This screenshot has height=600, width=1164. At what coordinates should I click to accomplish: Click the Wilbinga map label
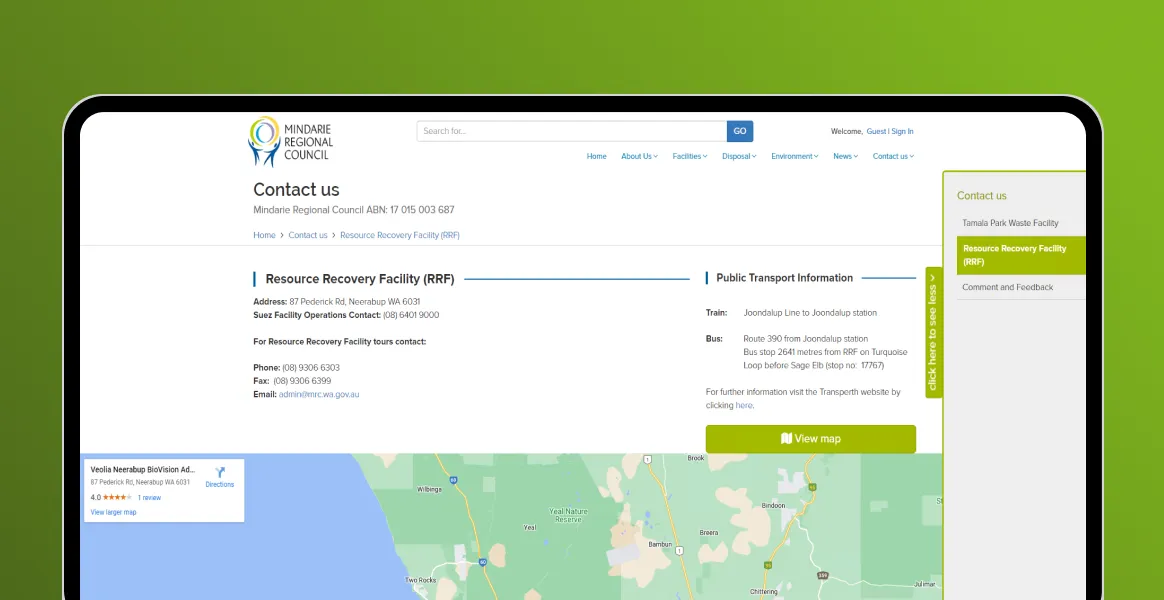click(x=429, y=489)
